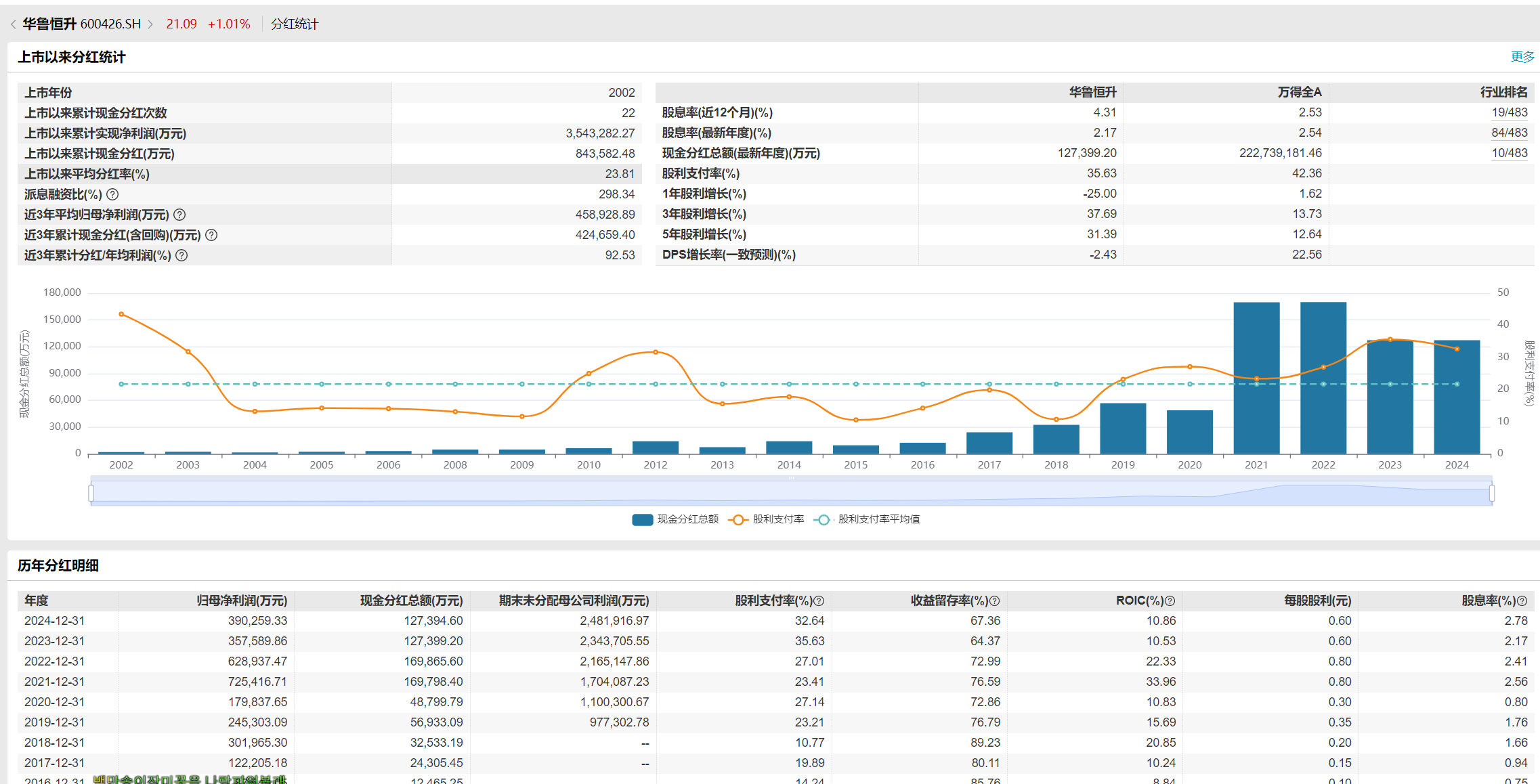Open the 84/483 industry ranking link
The height and width of the screenshot is (784, 1540).
click(1509, 133)
